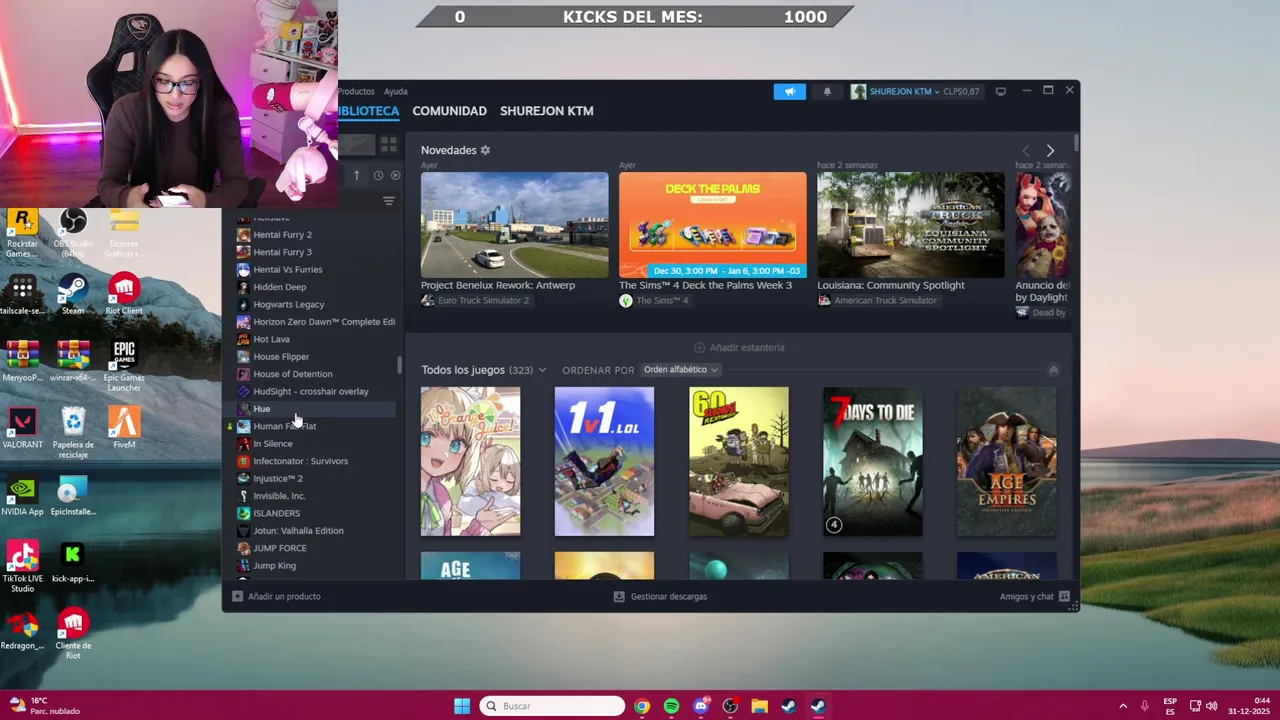Select the 60 Seconds Reatomized game cover
The height and width of the screenshot is (720, 1280).
pos(738,461)
